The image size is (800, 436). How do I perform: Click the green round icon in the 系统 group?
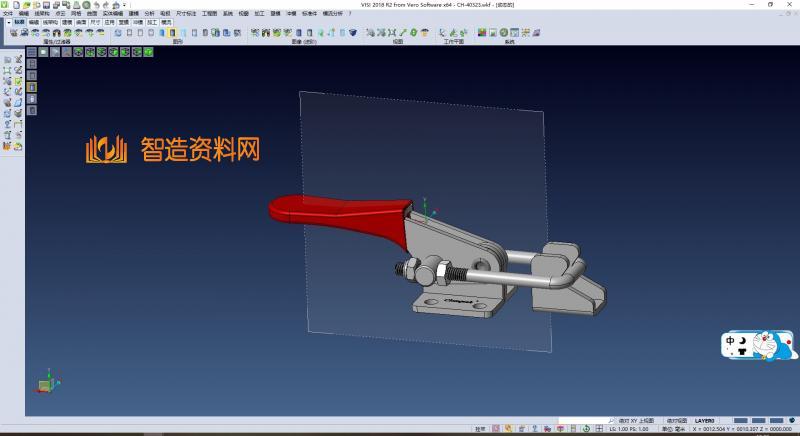504,33
